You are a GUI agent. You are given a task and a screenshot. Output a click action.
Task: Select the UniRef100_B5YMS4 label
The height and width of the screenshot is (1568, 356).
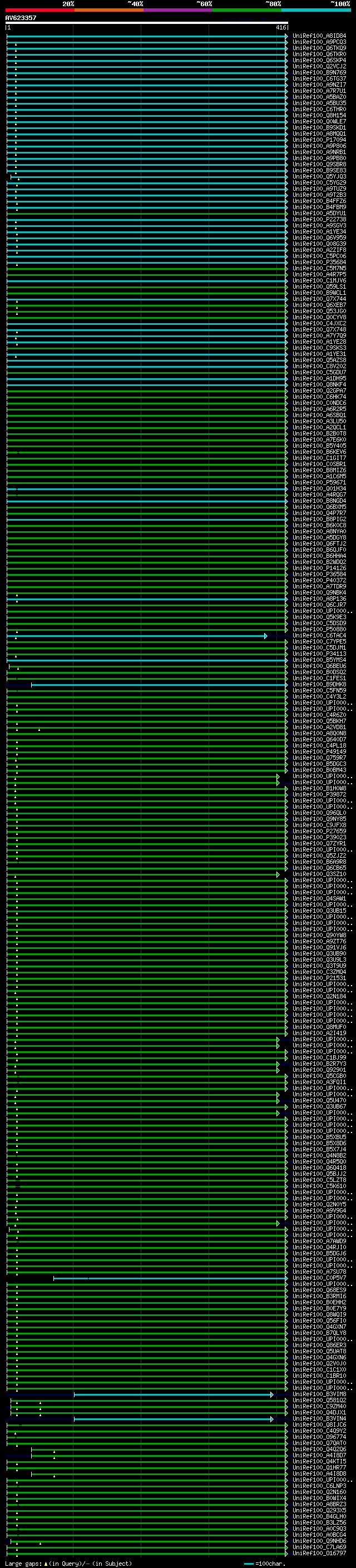319,660
